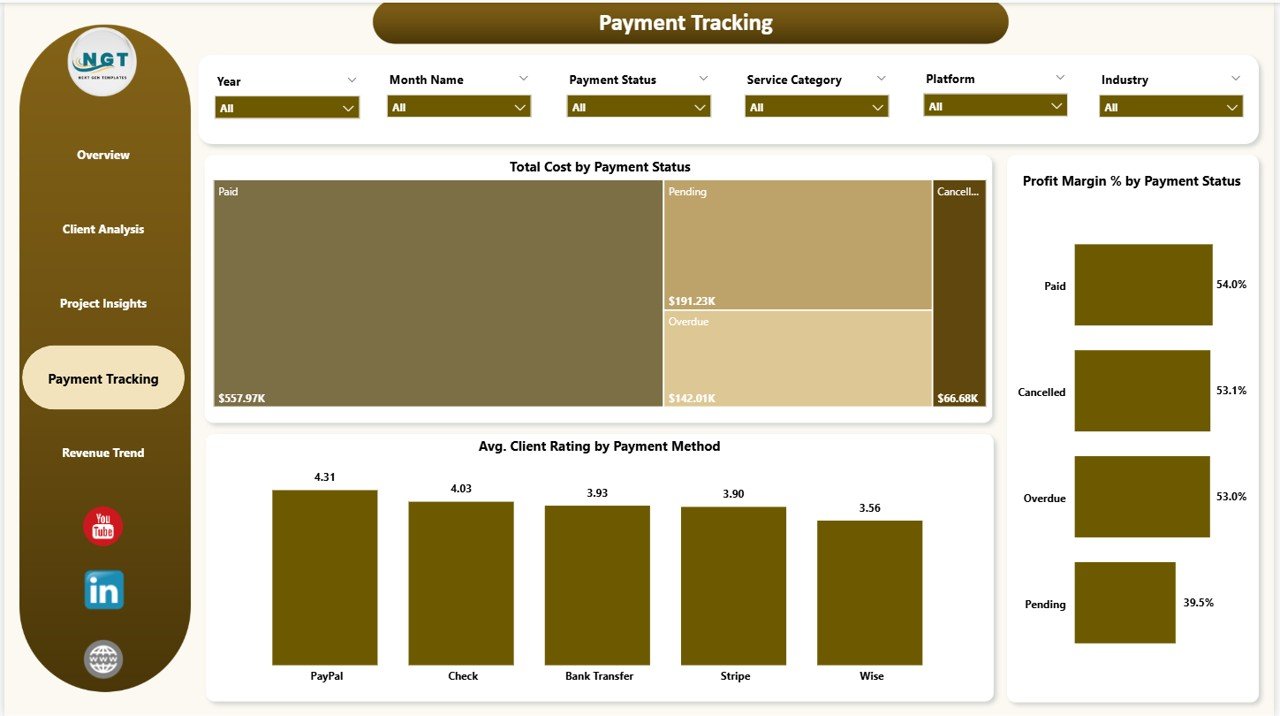The width and height of the screenshot is (1280, 716).
Task: Open the Client Analysis page
Action: [102, 229]
